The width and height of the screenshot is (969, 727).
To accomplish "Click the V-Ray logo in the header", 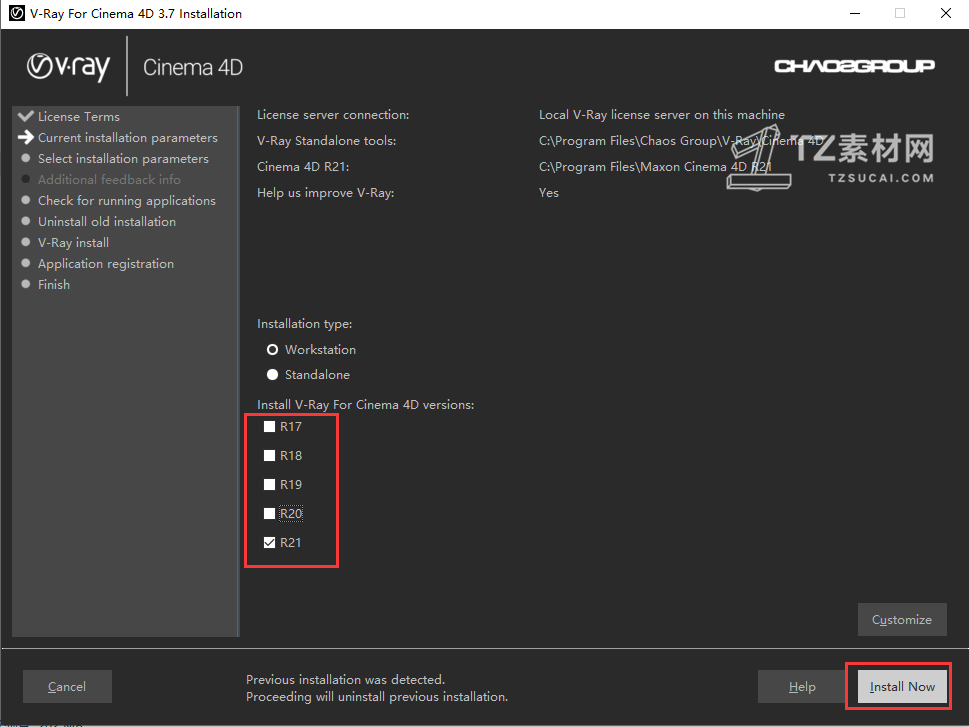I will click(69, 67).
